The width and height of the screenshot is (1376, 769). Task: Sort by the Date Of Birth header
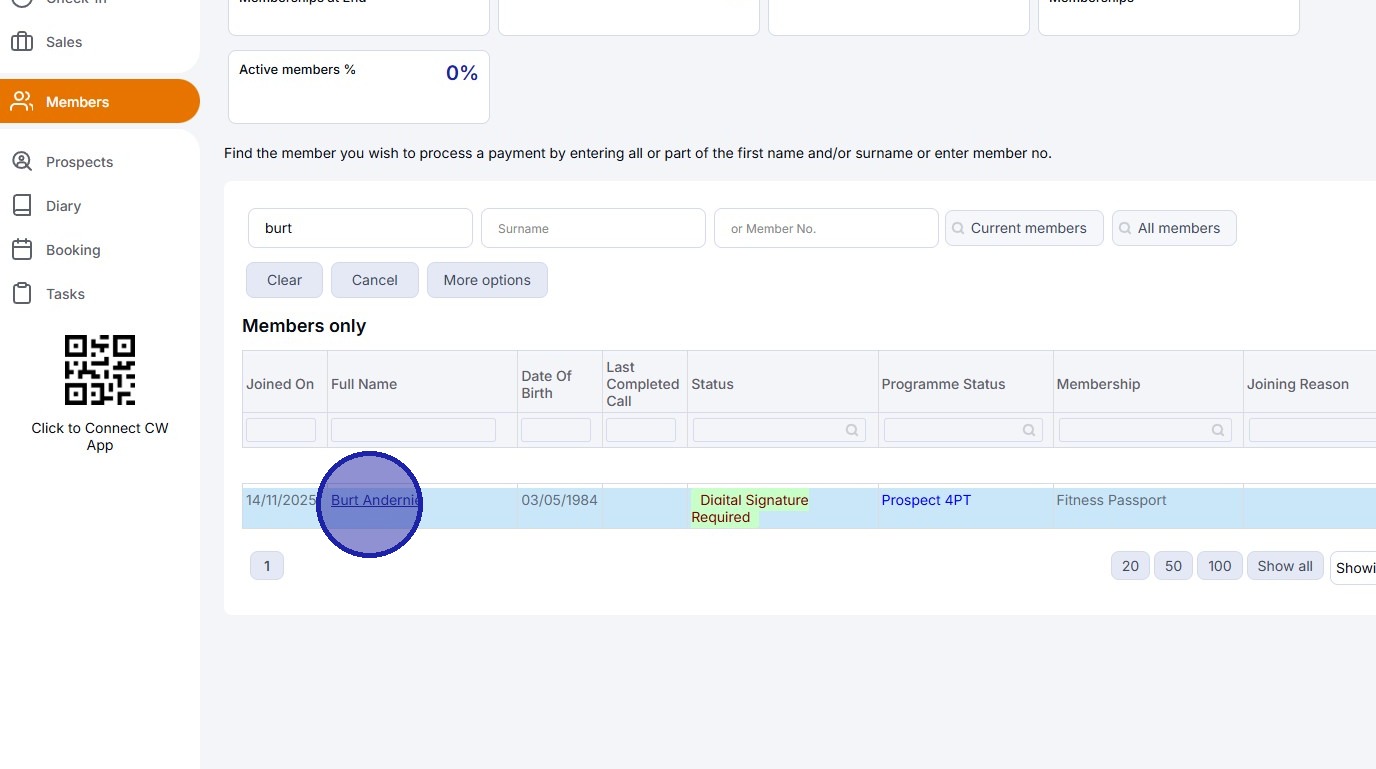pos(546,384)
